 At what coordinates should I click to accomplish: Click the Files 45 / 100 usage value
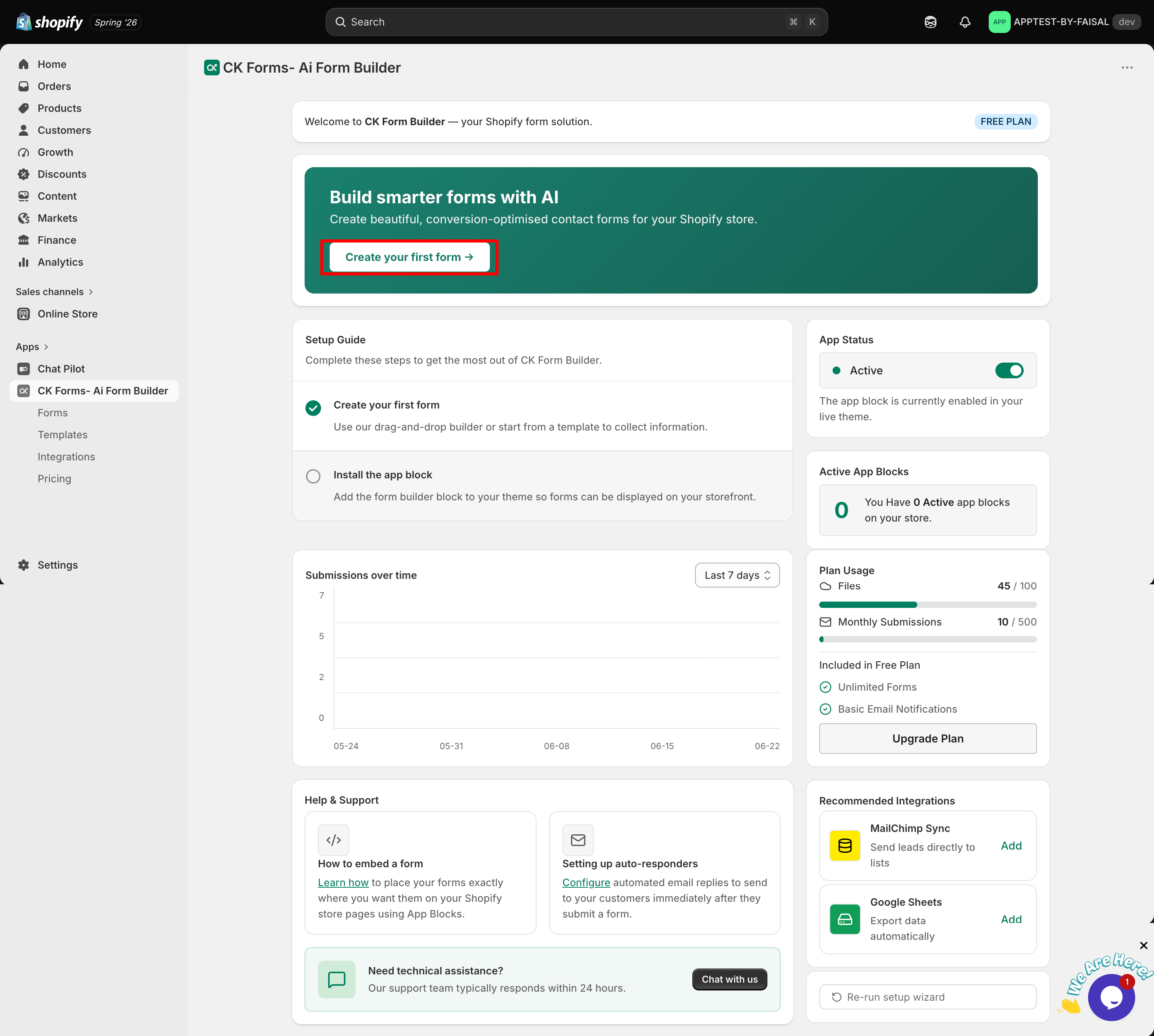click(x=1017, y=586)
